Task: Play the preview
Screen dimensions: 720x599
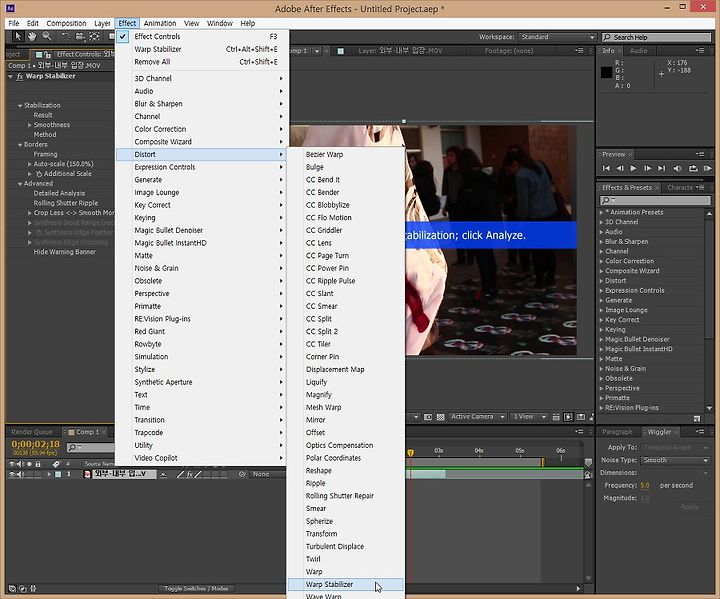Action: (633, 168)
